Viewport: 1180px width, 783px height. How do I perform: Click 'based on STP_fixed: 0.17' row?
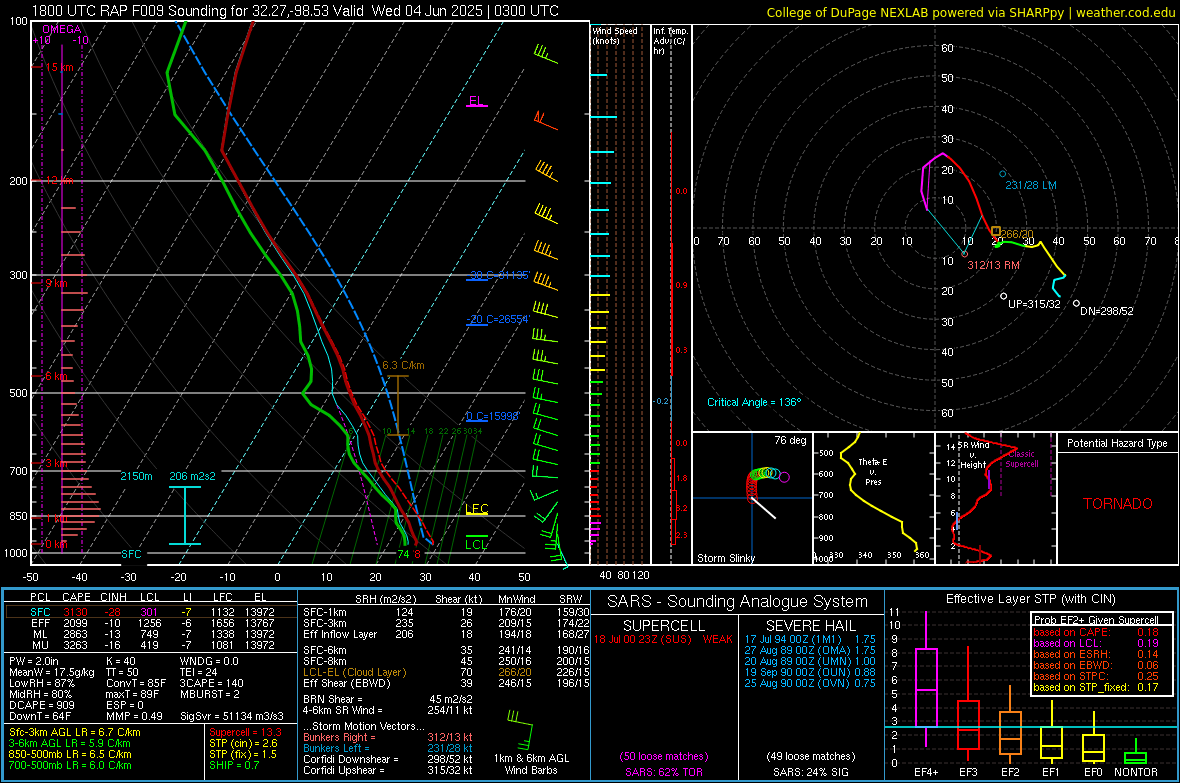point(1096,687)
